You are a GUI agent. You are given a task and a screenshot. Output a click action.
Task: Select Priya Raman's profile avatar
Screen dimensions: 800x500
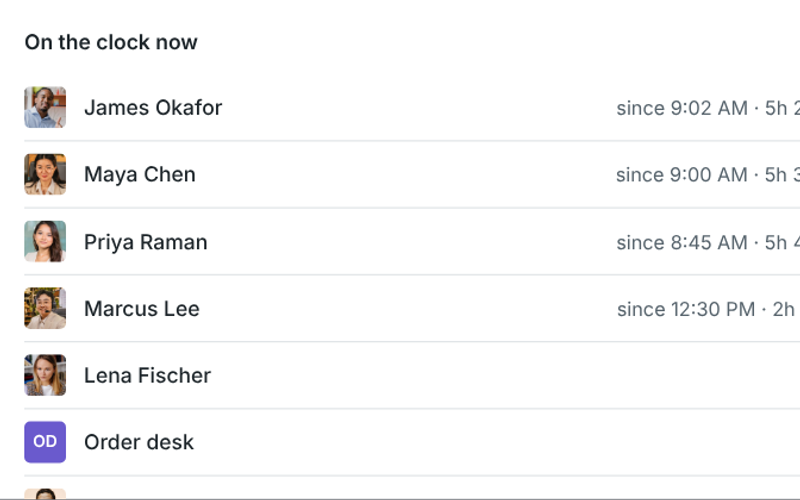coord(45,241)
